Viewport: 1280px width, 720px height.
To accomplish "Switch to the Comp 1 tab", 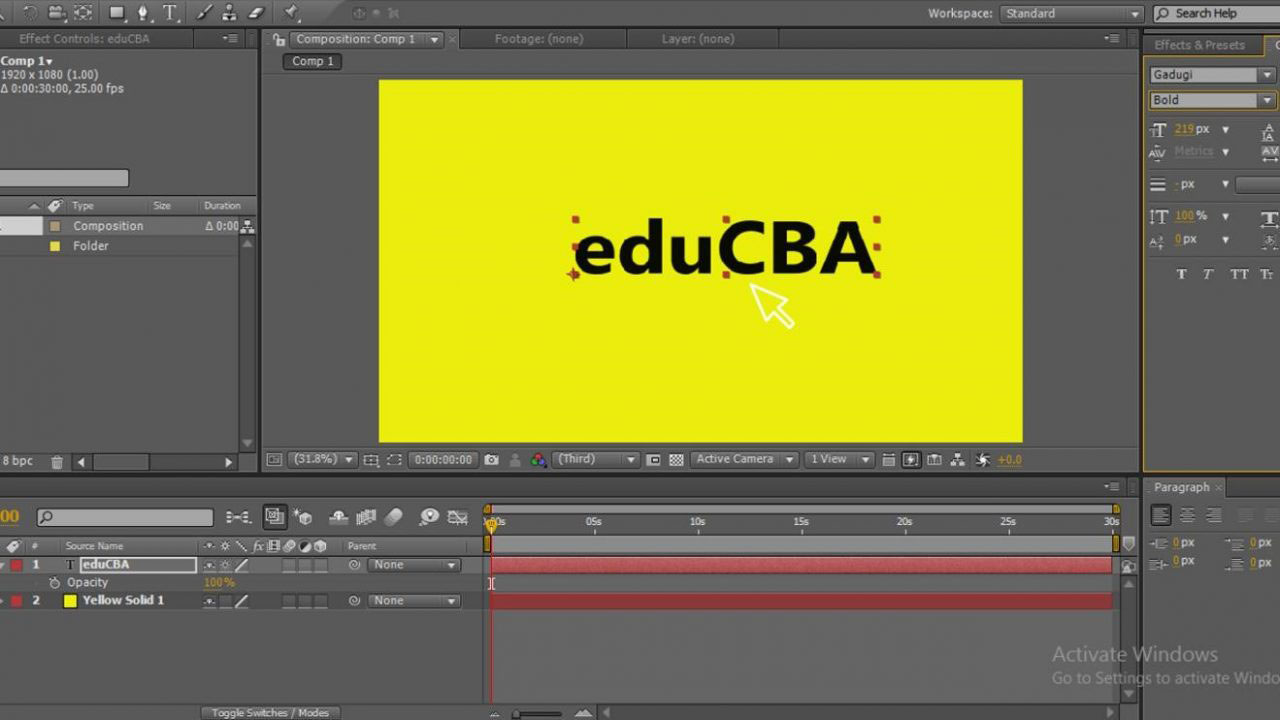I will pyautogui.click(x=311, y=61).
